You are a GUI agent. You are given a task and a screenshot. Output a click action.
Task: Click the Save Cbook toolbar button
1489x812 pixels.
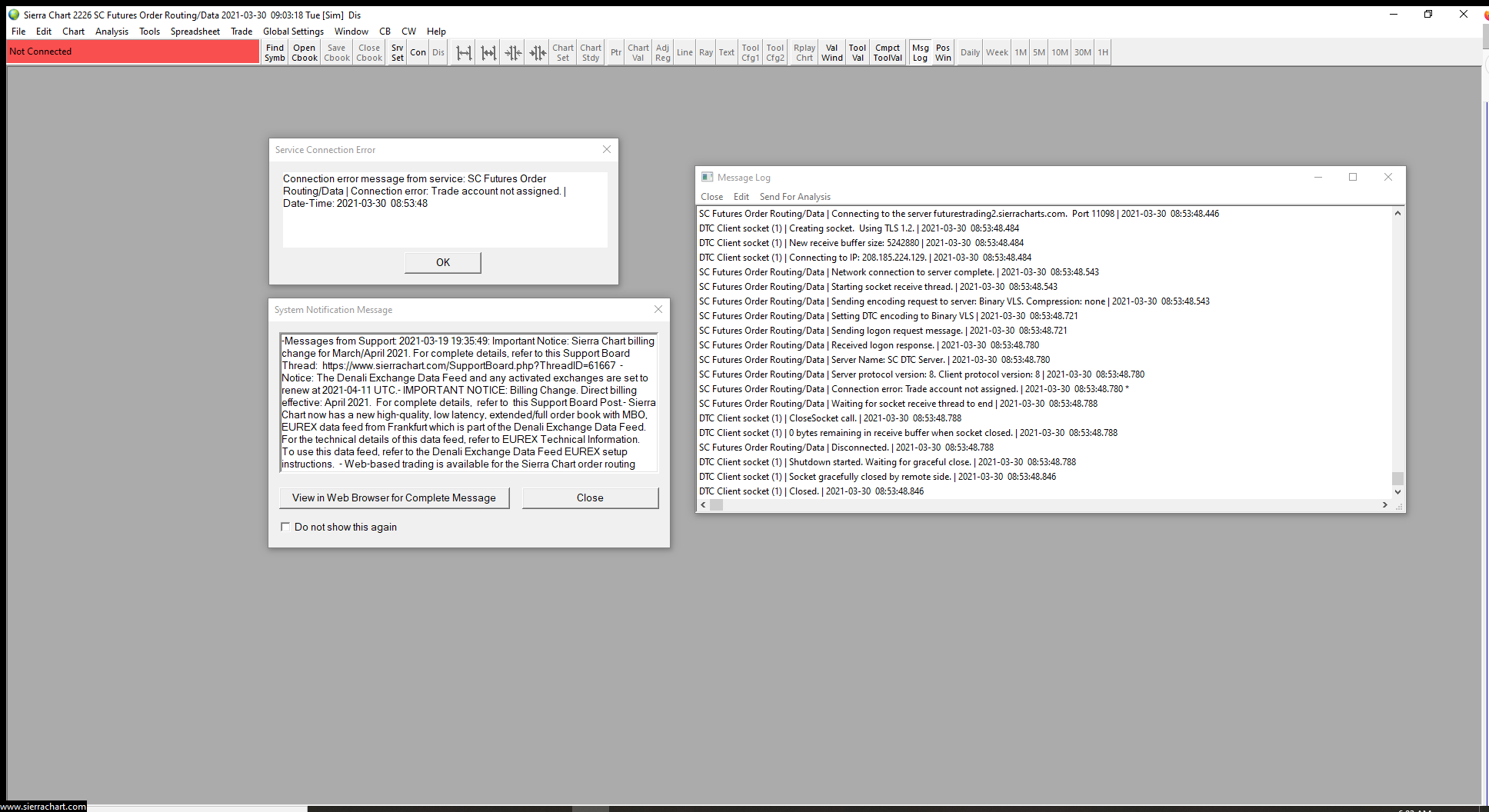[x=337, y=52]
